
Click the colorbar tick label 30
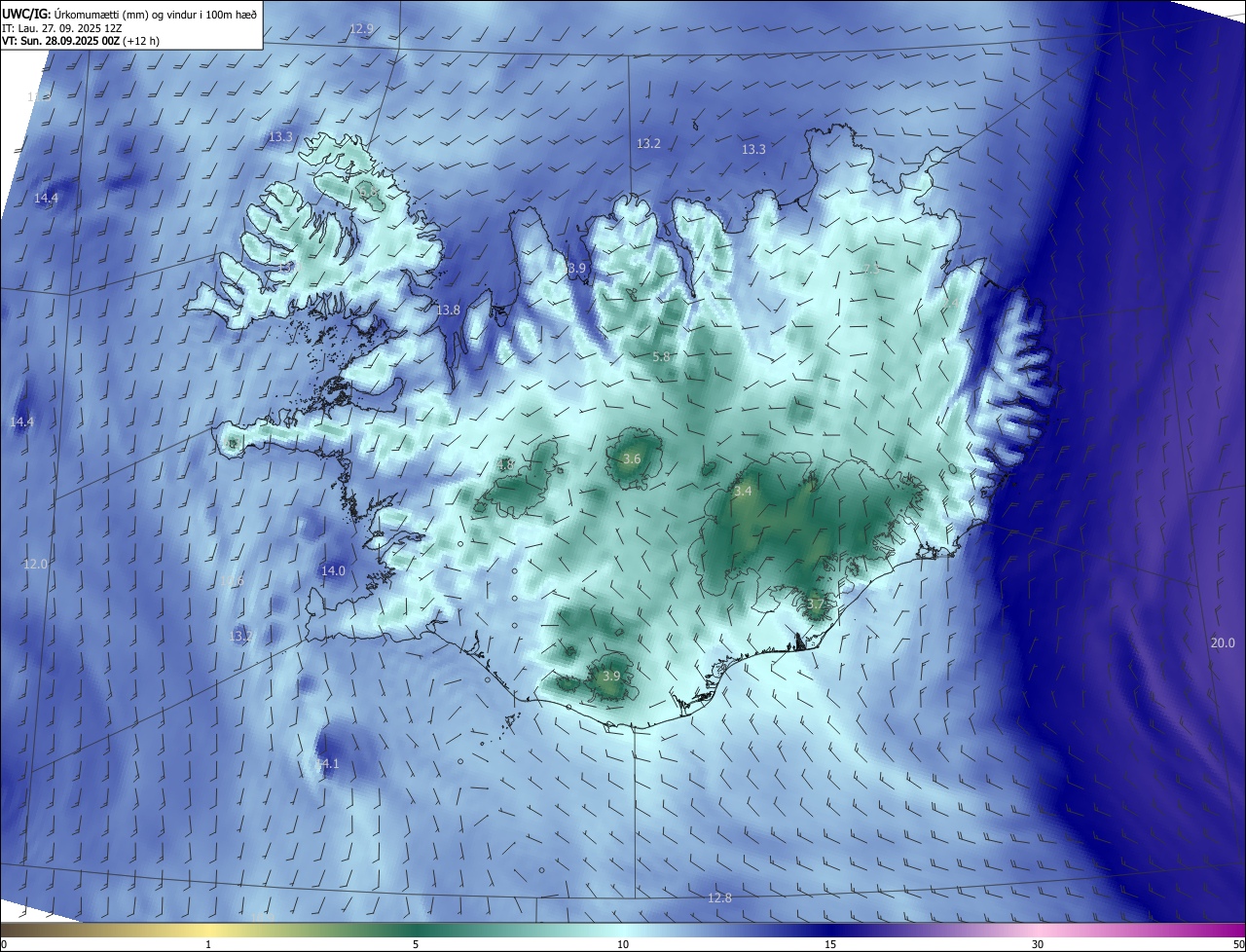click(1038, 944)
